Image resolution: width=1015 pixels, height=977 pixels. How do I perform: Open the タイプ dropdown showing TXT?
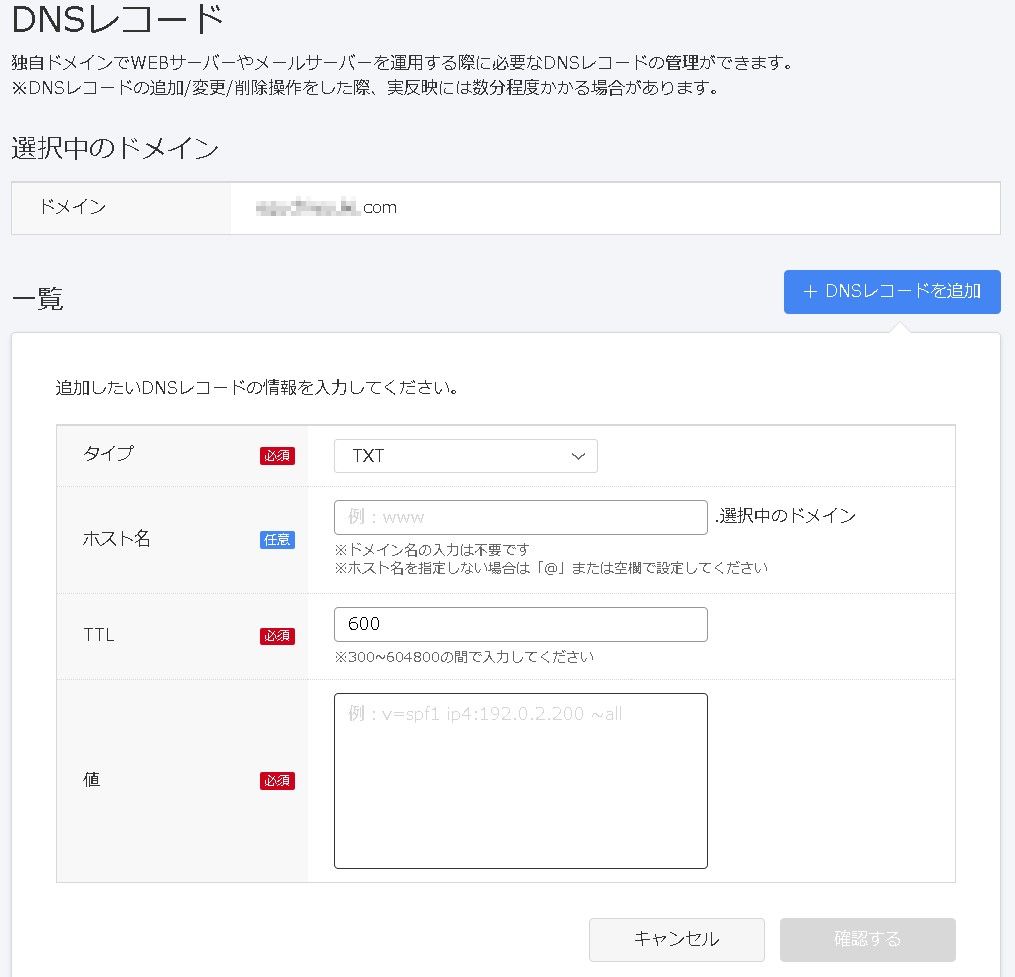[465, 456]
